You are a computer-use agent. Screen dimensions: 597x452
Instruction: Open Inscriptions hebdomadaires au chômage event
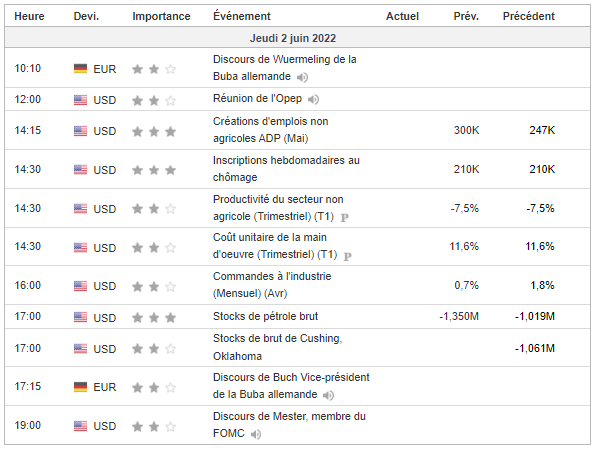pos(286,169)
